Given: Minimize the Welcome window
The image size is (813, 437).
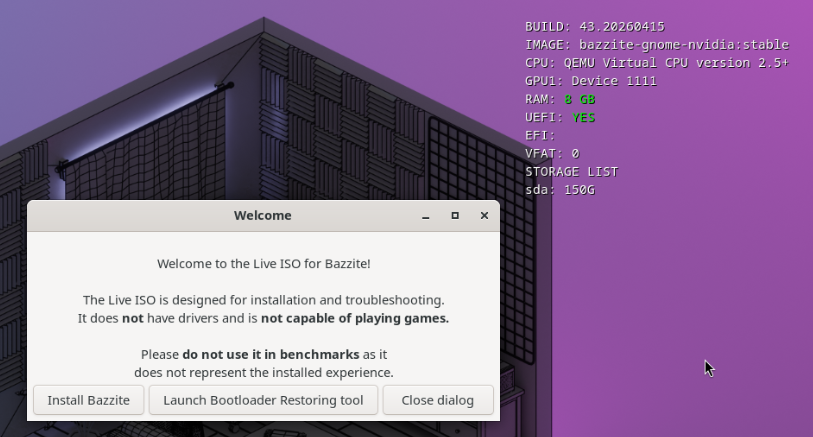Looking at the screenshot, I should (x=426, y=216).
